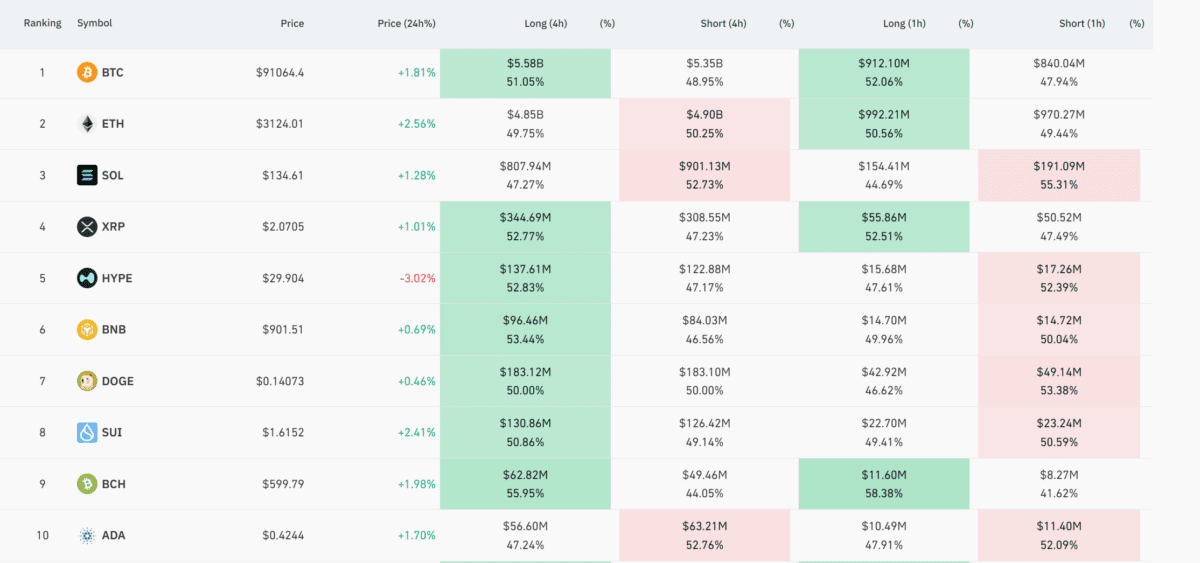
Task: Click the BNB coin icon
Action: tap(87, 330)
